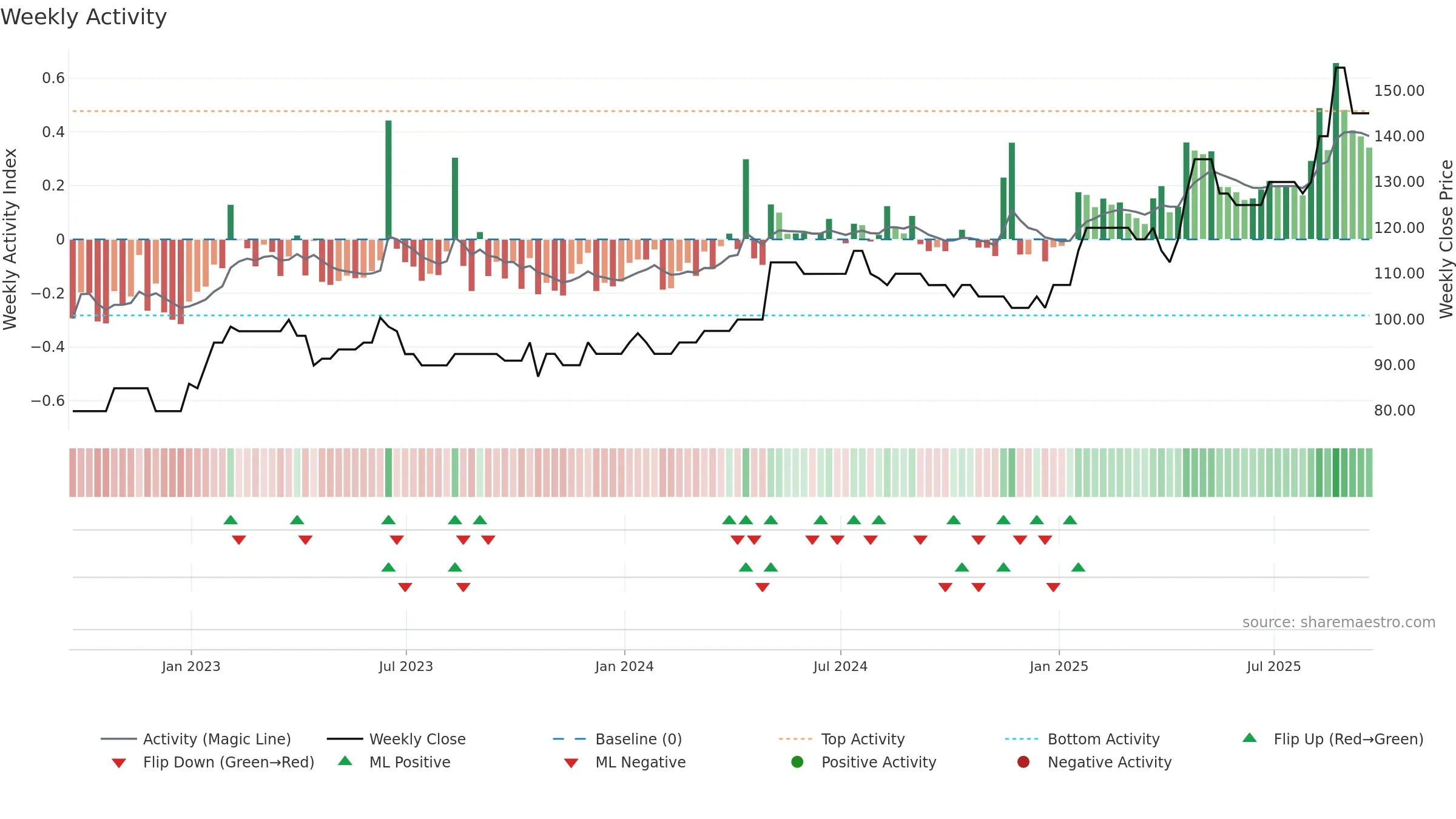The width and height of the screenshot is (1456, 819).
Task: Toggle the Bottom Activity legend entry
Action: (1082, 739)
